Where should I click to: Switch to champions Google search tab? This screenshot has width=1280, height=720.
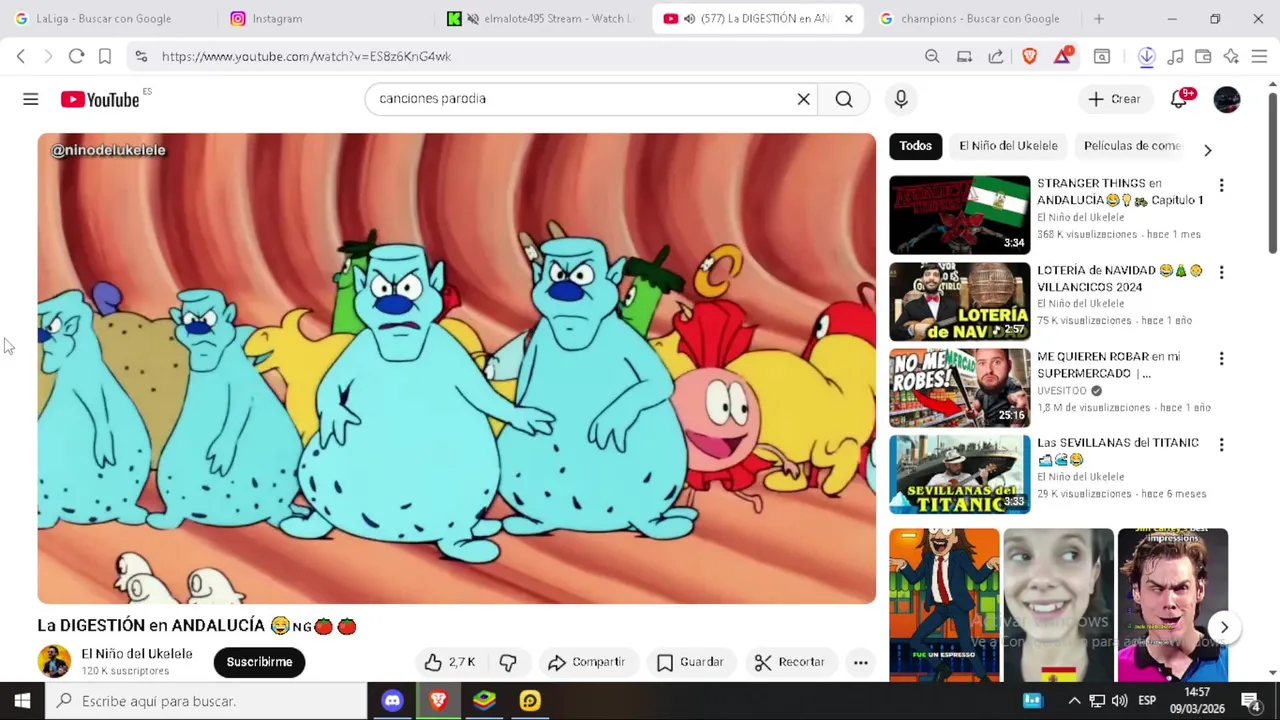[x=970, y=18]
